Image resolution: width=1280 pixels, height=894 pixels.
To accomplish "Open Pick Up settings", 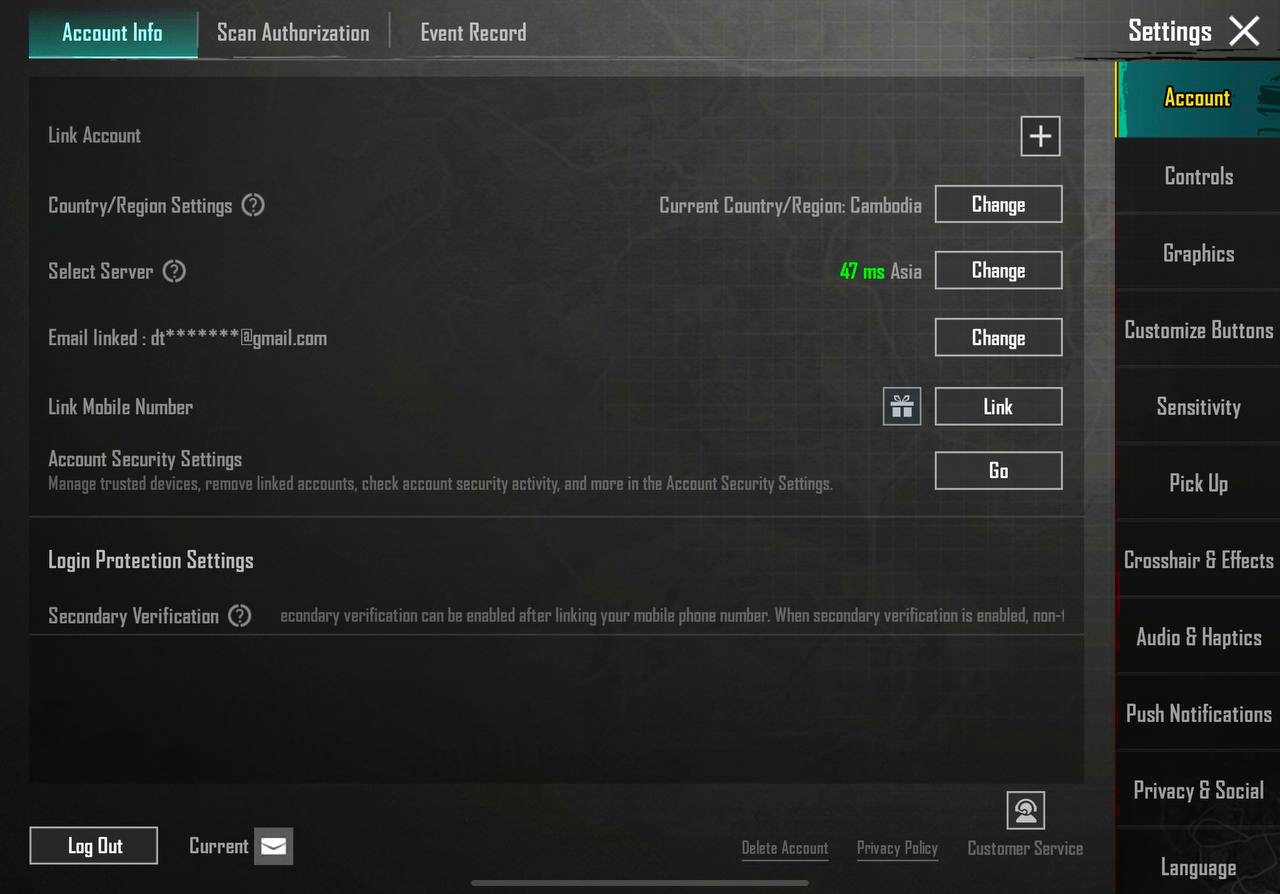I will click(x=1198, y=483).
